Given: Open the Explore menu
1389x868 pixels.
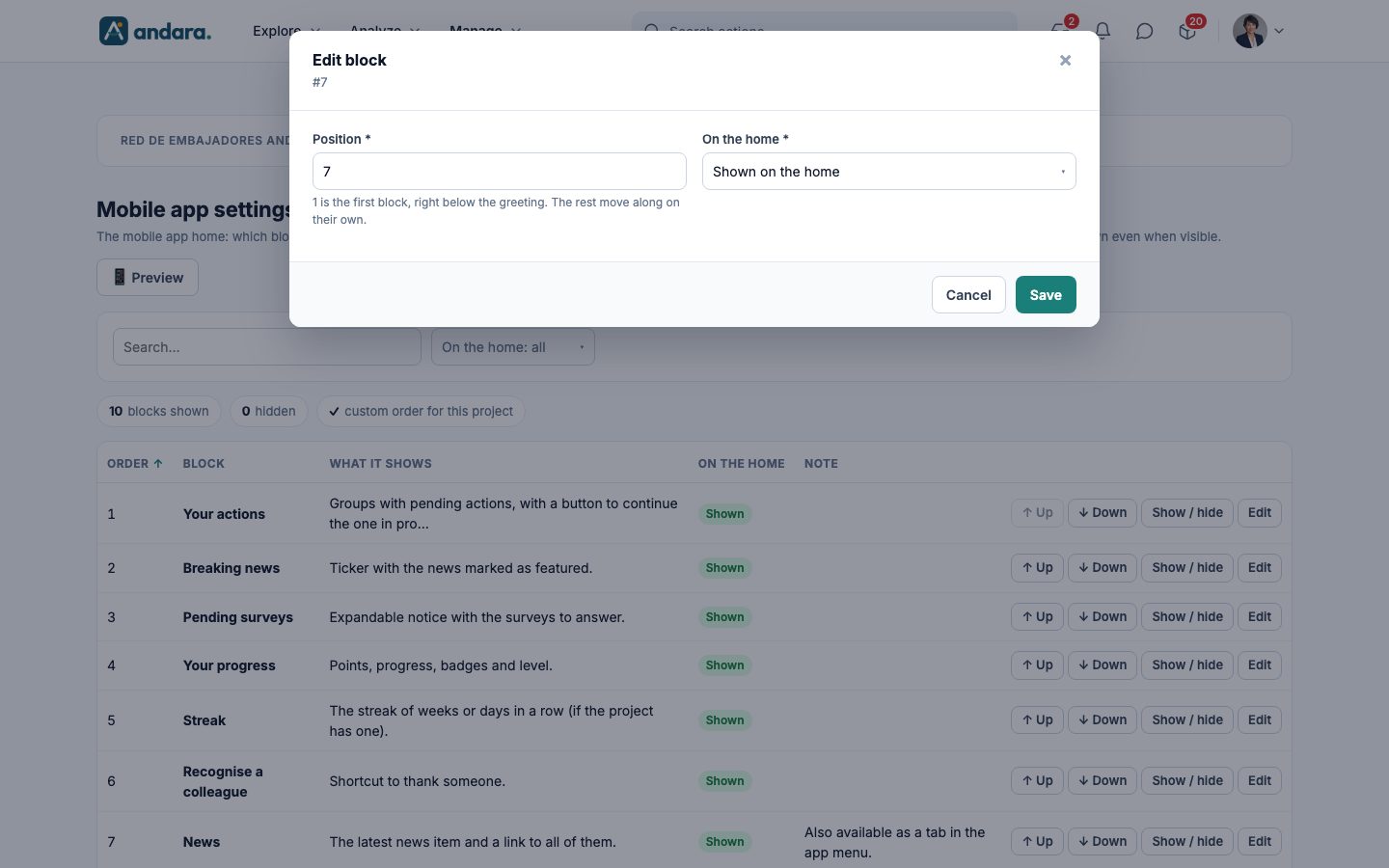Looking at the screenshot, I should [x=286, y=31].
